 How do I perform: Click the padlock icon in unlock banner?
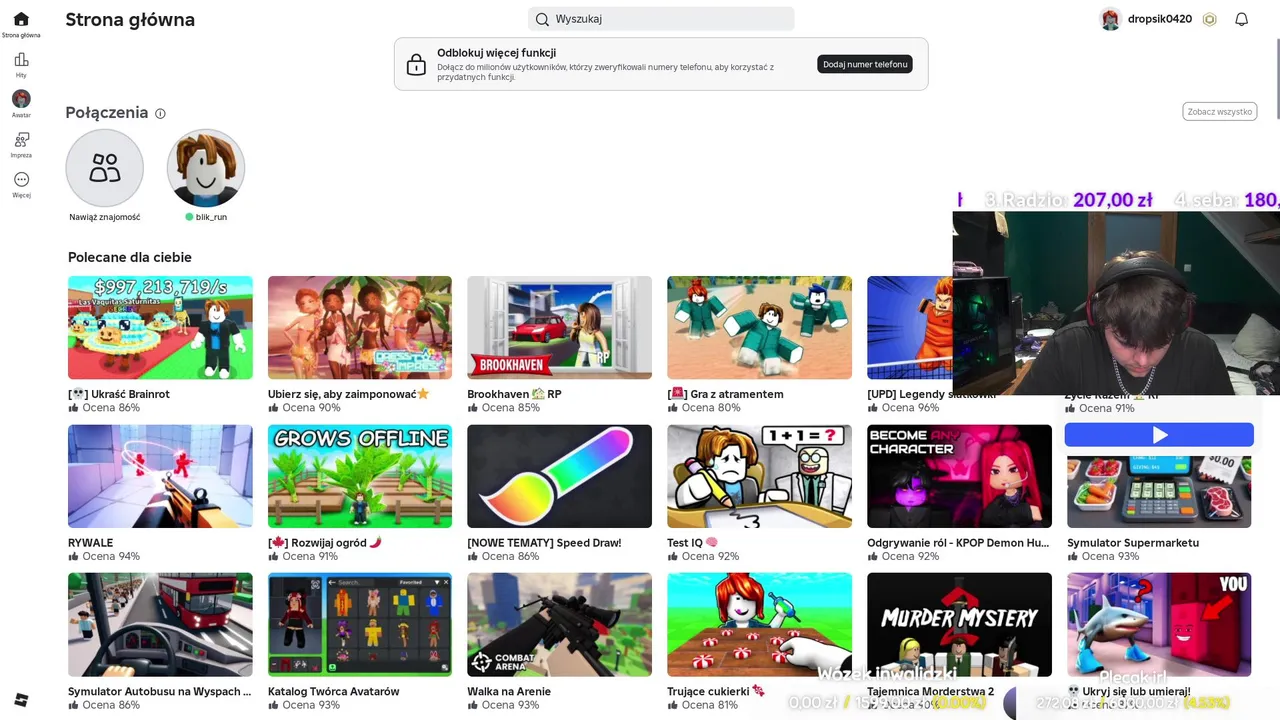pyautogui.click(x=416, y=65)
